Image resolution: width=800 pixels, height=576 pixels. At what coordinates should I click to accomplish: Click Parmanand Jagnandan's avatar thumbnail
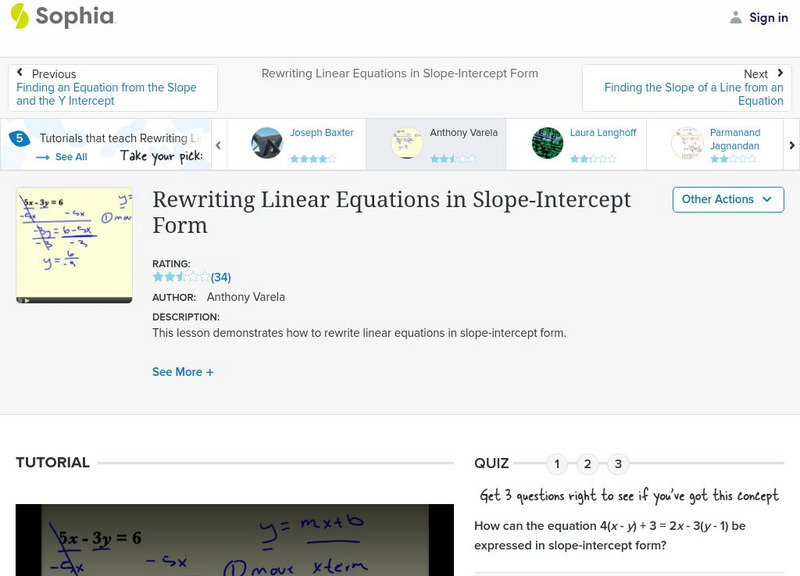(x=687, y=143)
